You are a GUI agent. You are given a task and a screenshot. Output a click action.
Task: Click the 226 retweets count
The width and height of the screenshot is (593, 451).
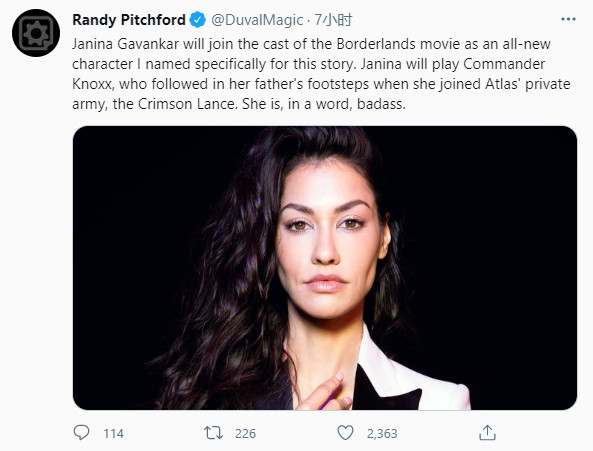[245, 433]
